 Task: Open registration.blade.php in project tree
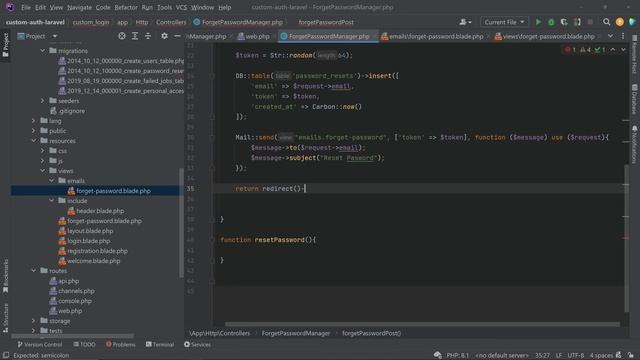pyautogui.click(x=93, y=251)
